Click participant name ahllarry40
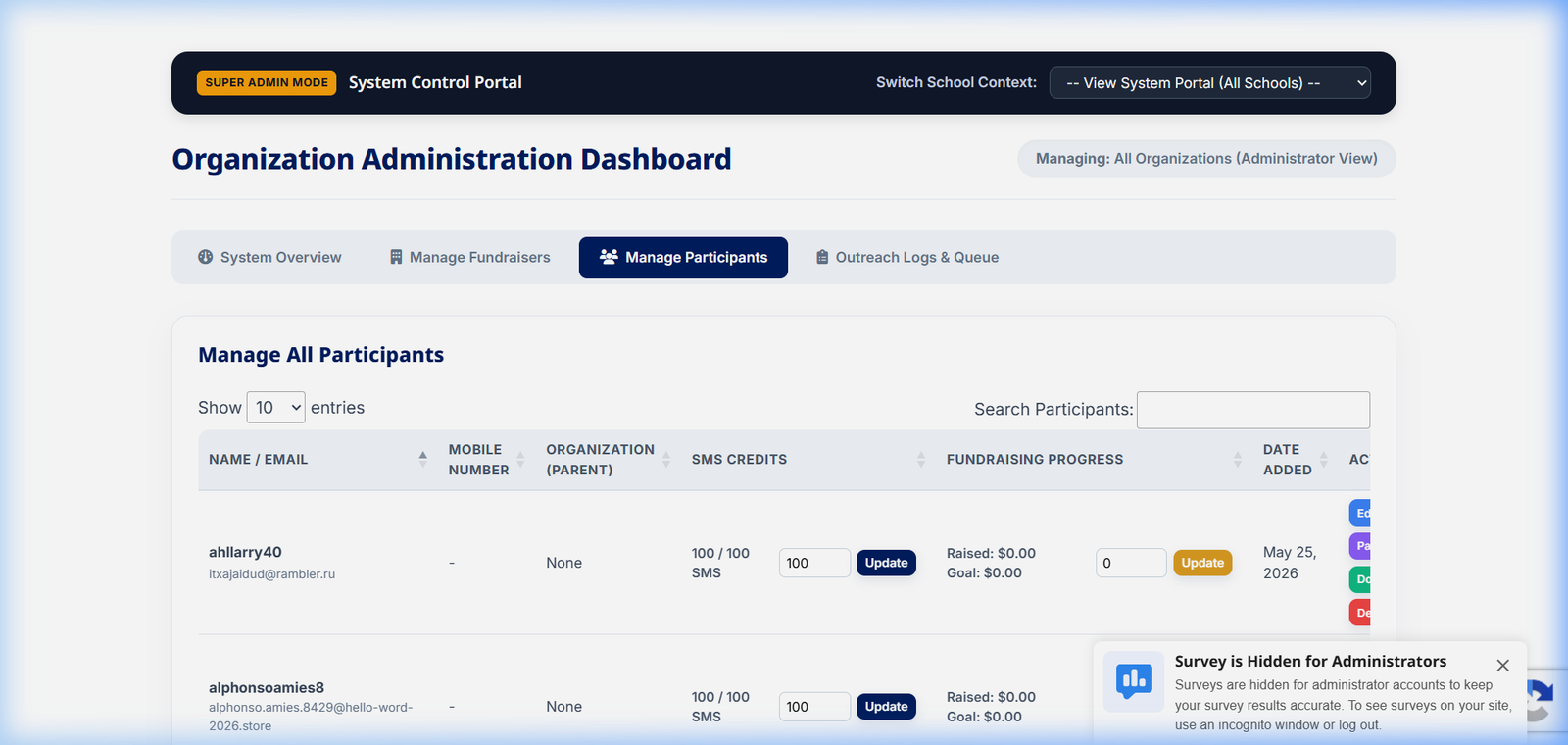Screen dimensions: 1568x745 point(245,553)
